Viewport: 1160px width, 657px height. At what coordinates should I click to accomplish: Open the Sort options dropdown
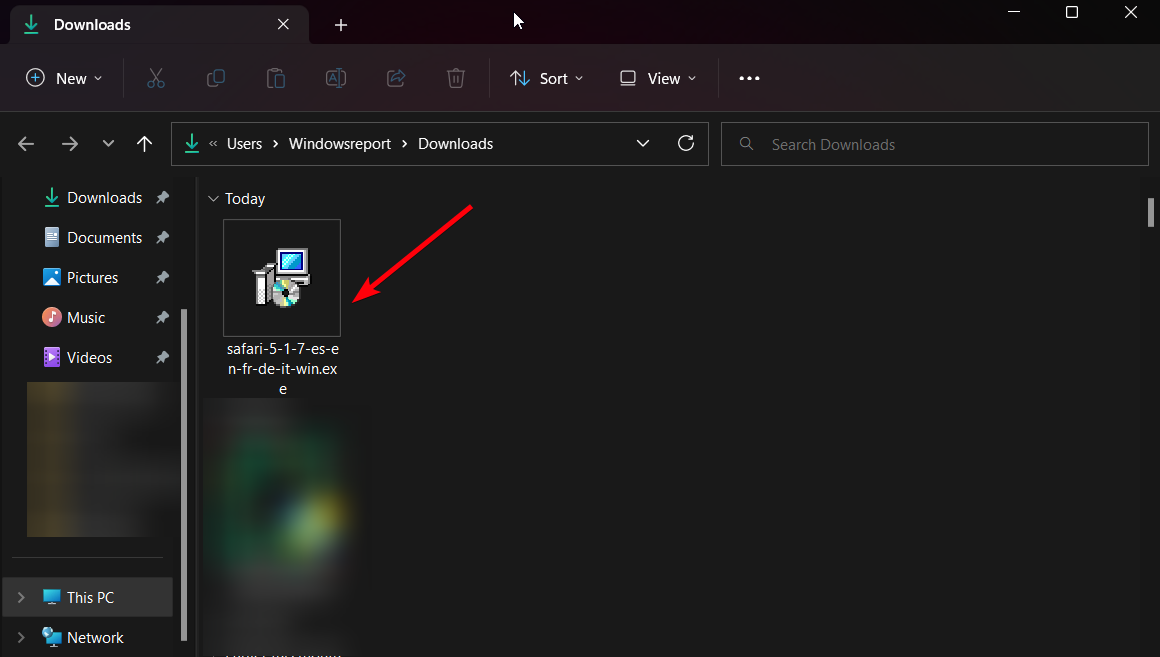click(x=547, y=78)
